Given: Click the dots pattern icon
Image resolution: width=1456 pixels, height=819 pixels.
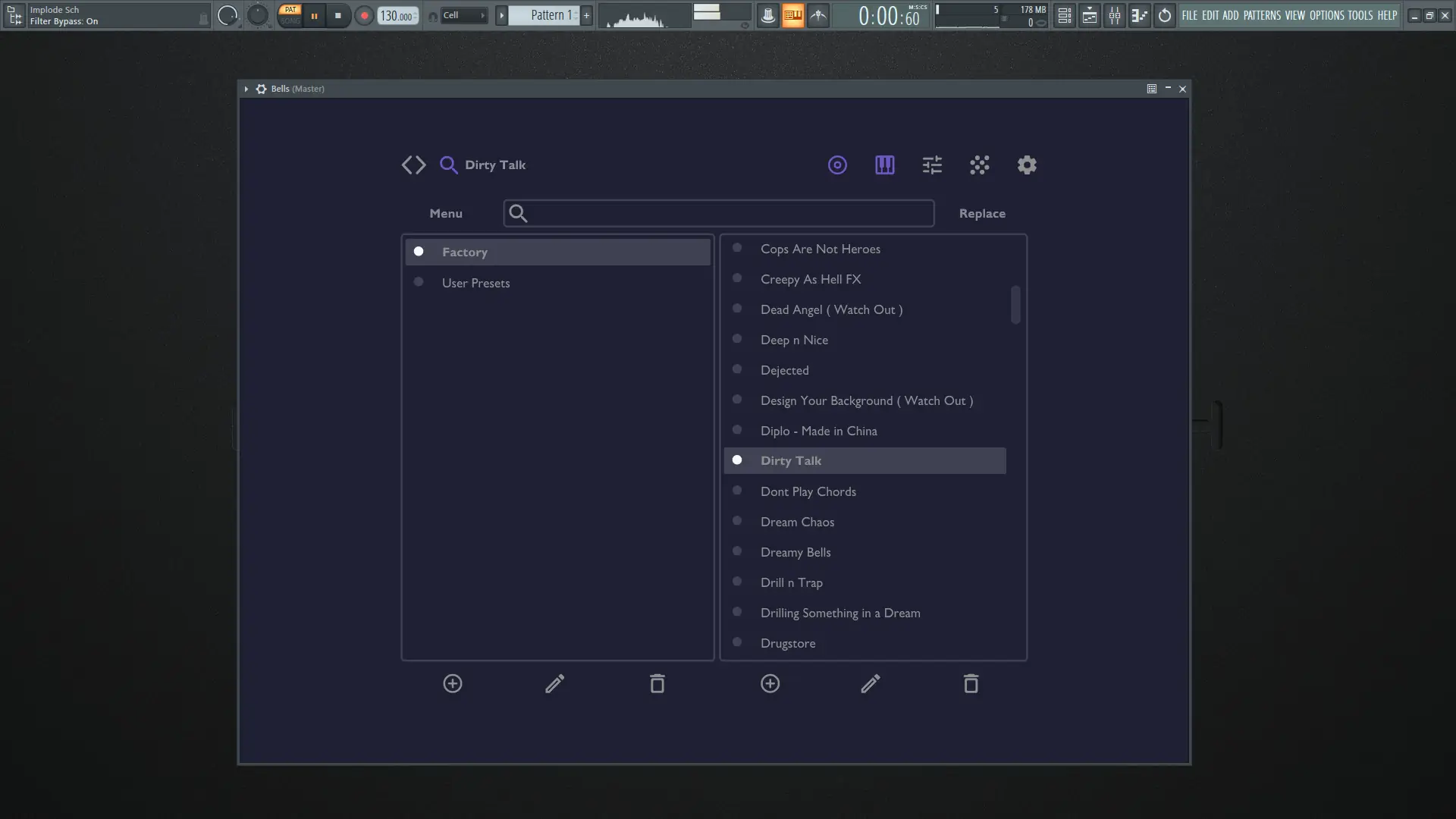Looking at the screenshot, I should coord(979,165).
